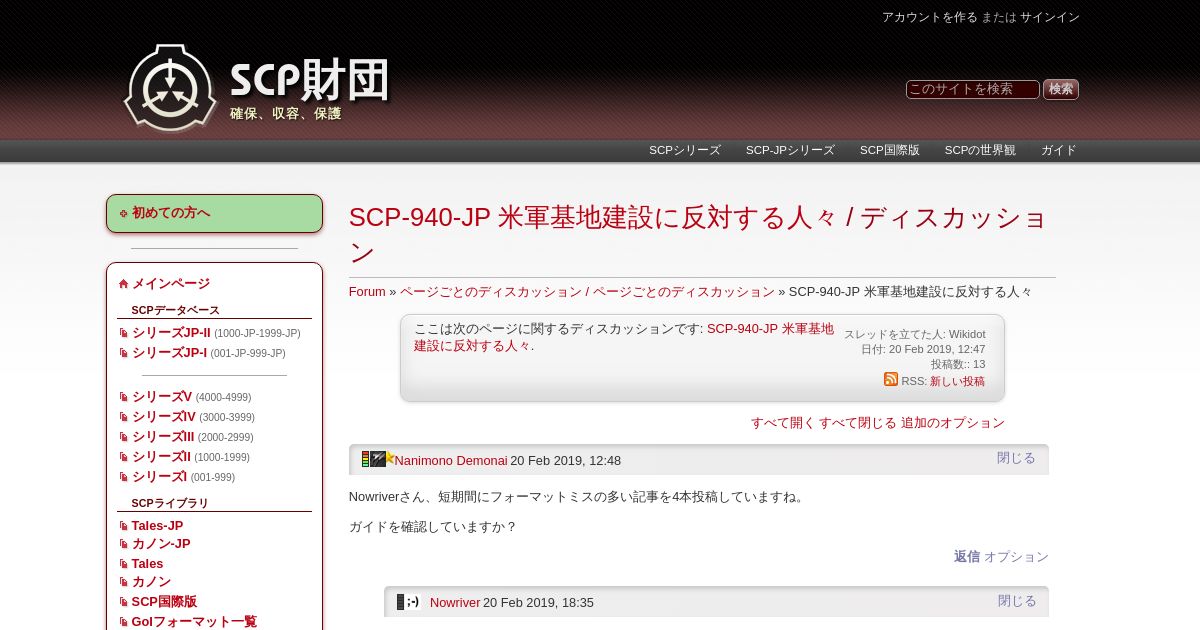
Task: Open 追加のオプション
Action: pos(953,423)
